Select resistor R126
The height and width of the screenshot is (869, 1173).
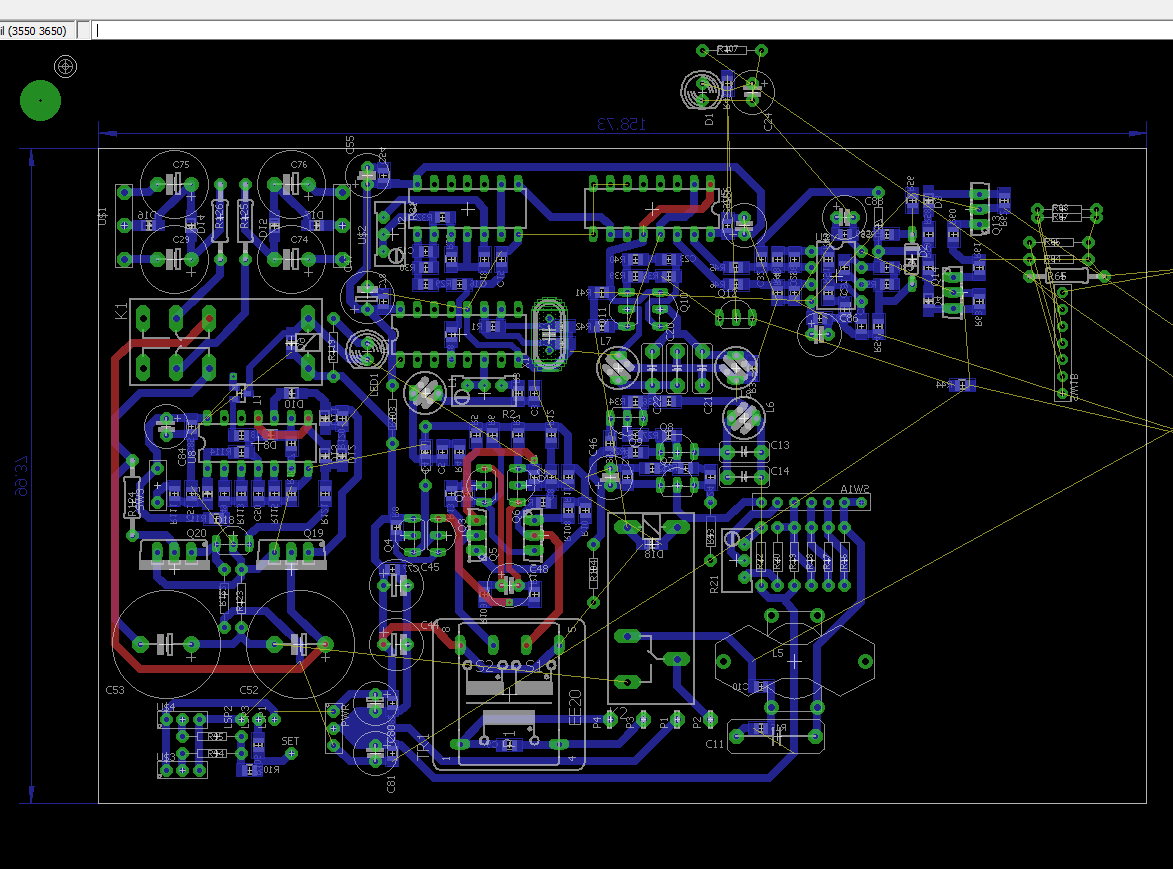coord(220,221)
